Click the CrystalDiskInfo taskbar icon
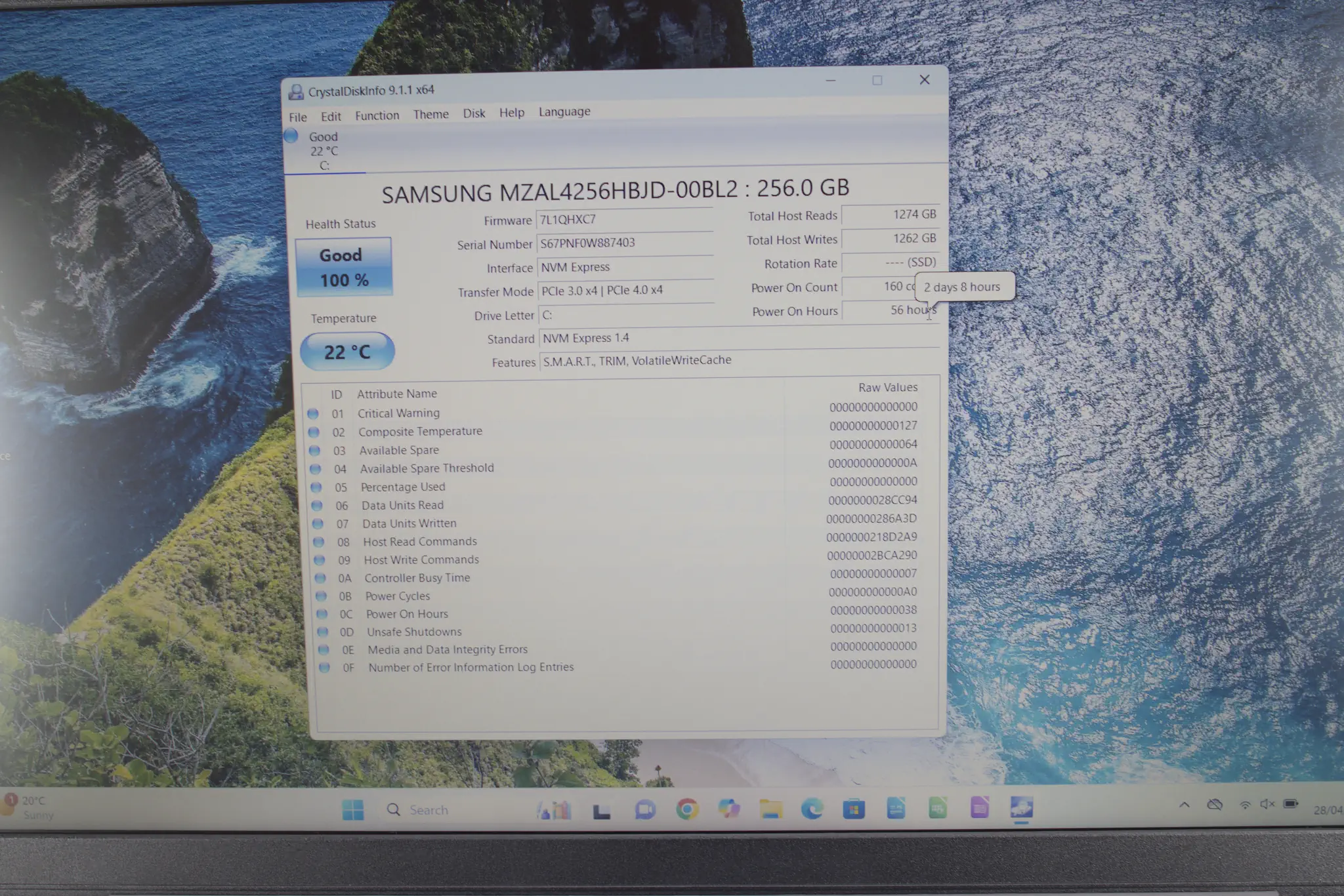The width and height of the screenshot is (1344, 896). coord(1022,807)
